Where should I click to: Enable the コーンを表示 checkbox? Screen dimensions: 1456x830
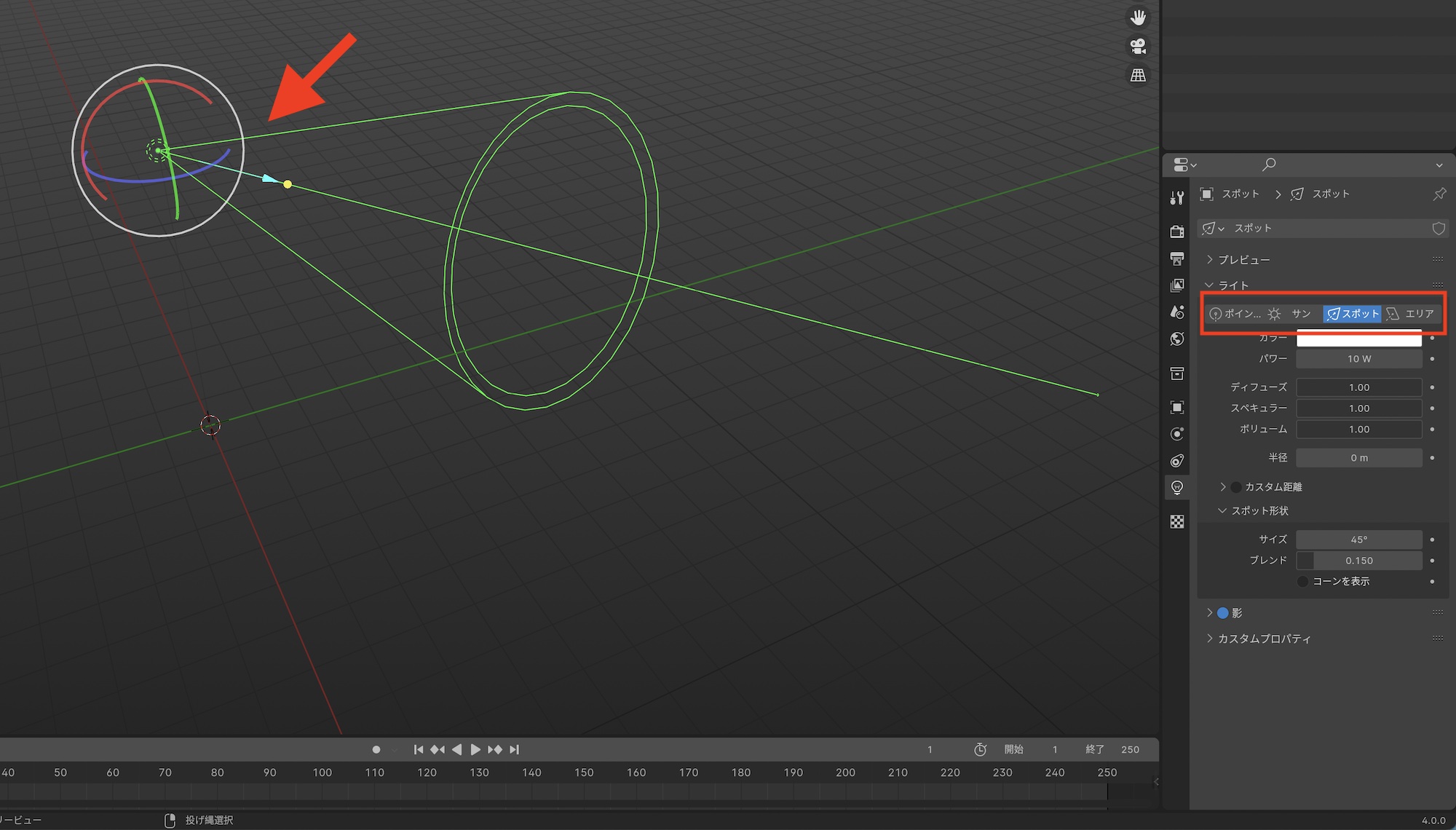pos(1302,581)
